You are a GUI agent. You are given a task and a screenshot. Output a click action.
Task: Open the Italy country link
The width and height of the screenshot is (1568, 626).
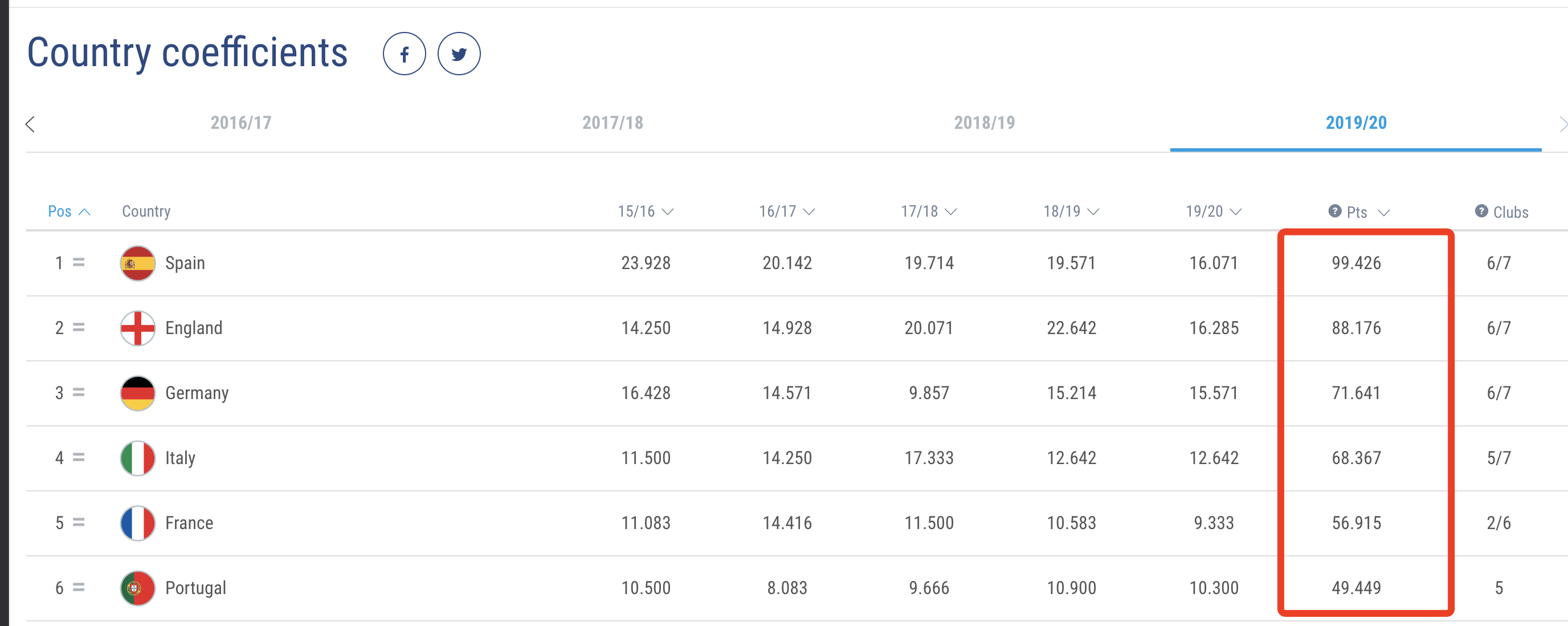coord(180,458)
